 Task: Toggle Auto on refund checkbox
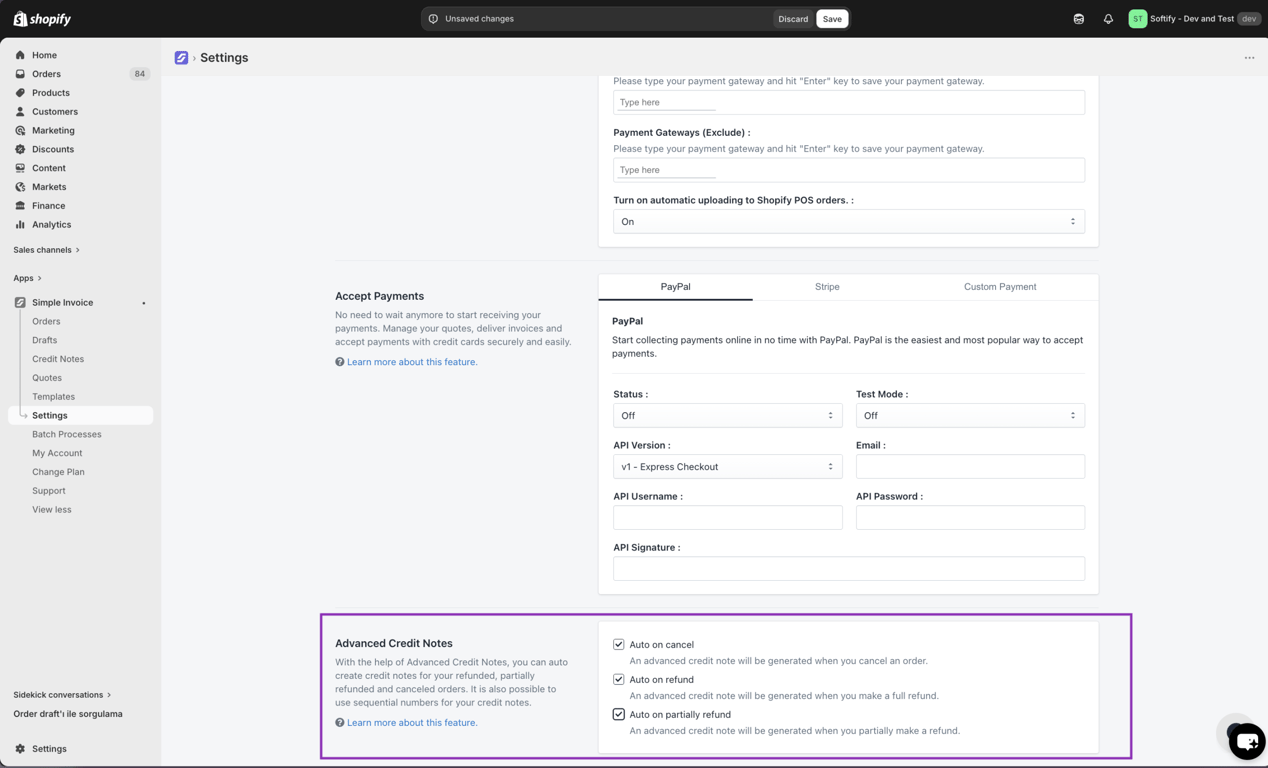(619, 680)
